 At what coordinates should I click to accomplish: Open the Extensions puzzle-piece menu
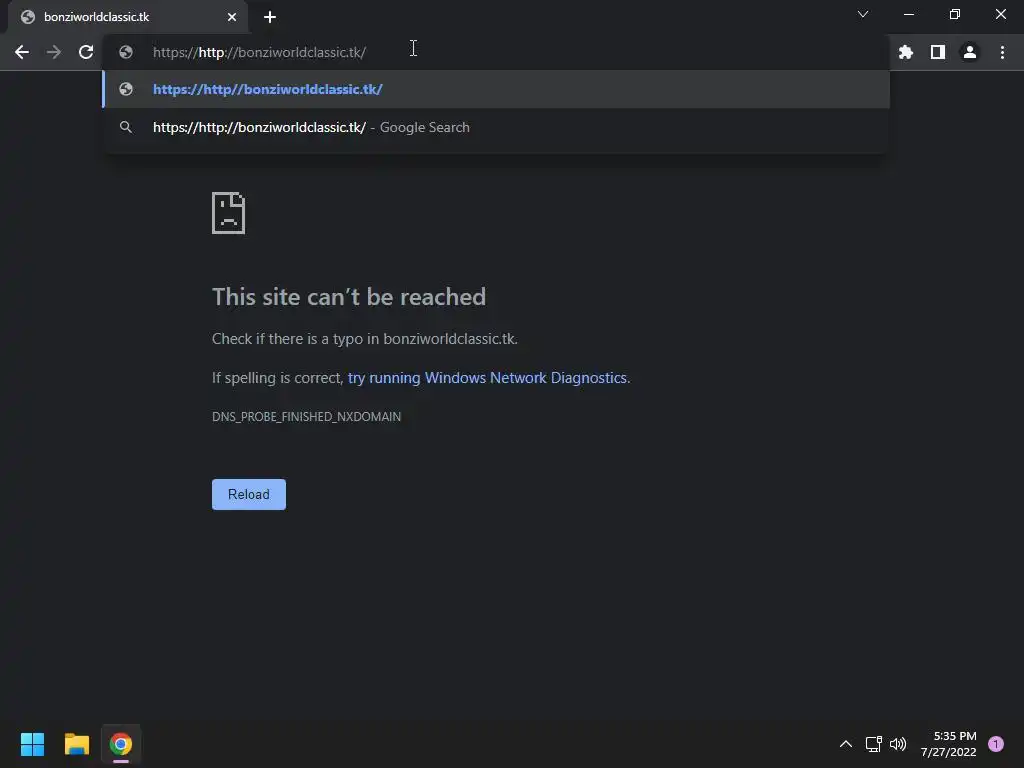[x=906, y=52]
